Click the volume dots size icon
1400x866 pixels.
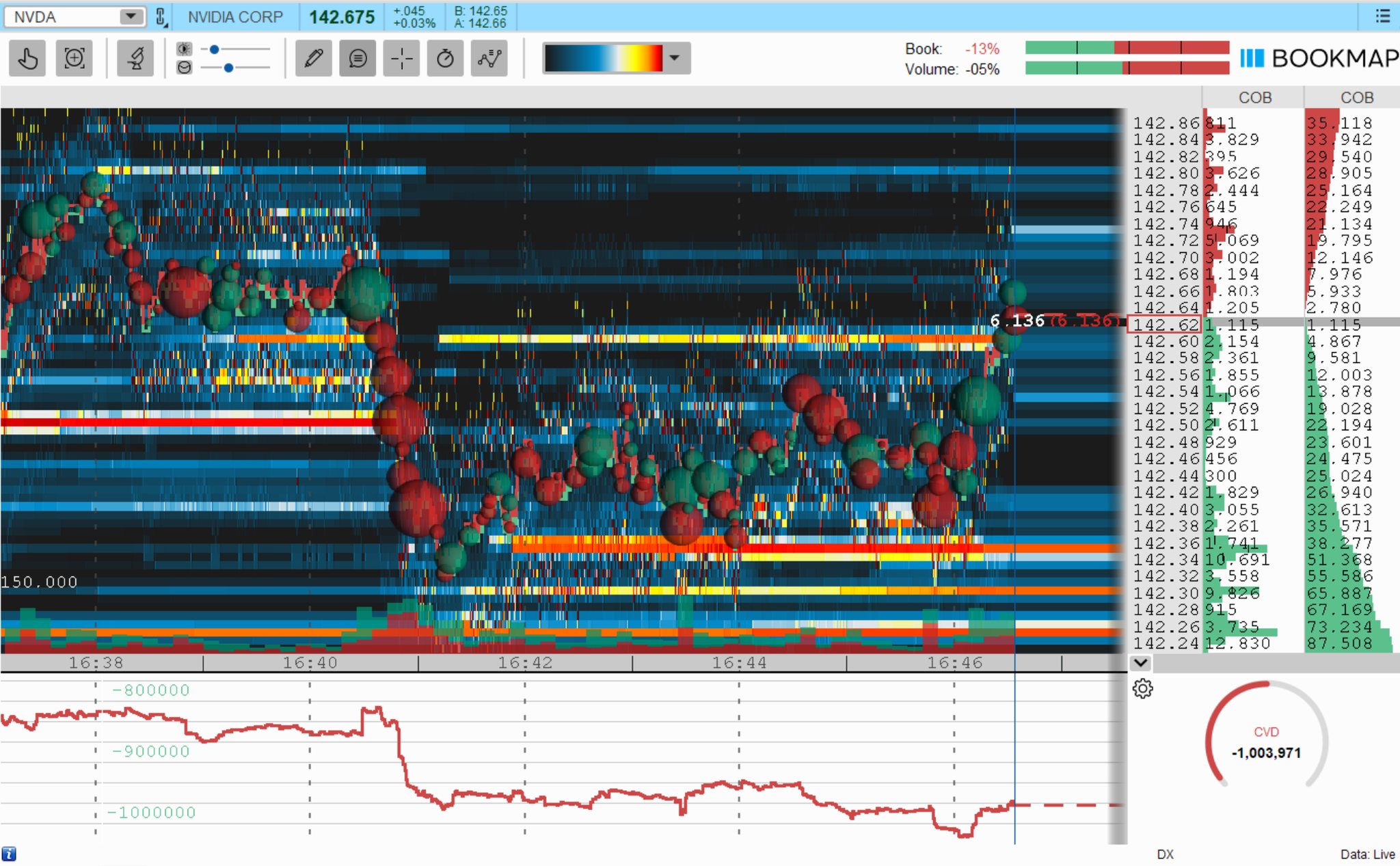coord(184,68)
